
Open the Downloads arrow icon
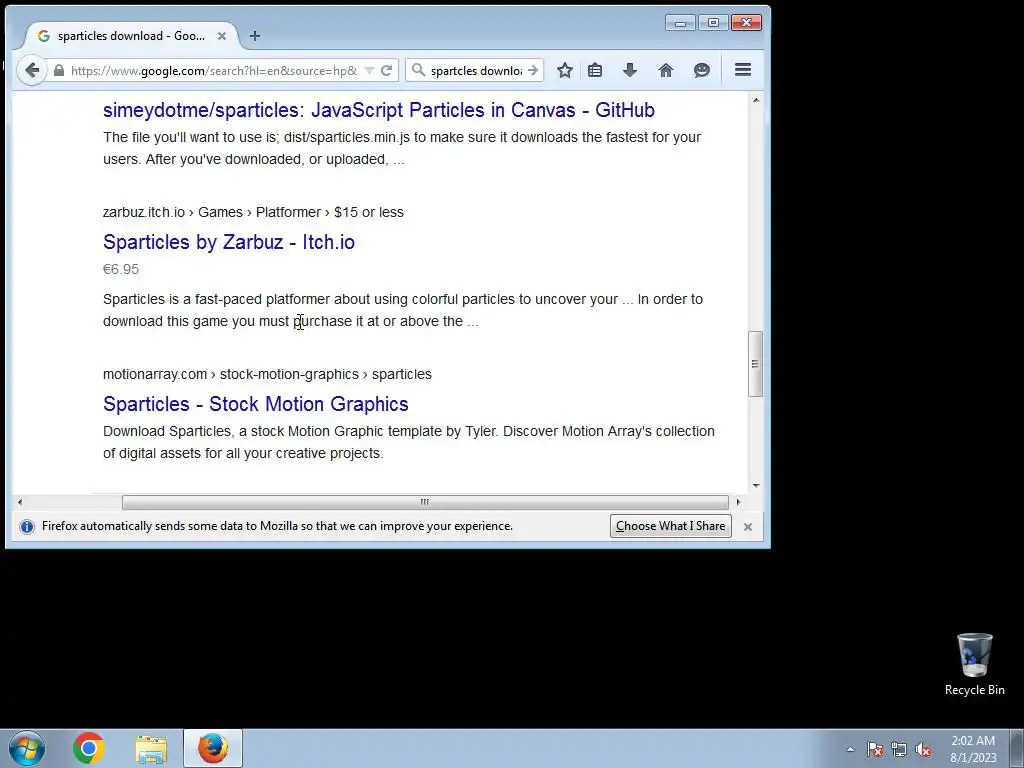[x=630, y=70]
